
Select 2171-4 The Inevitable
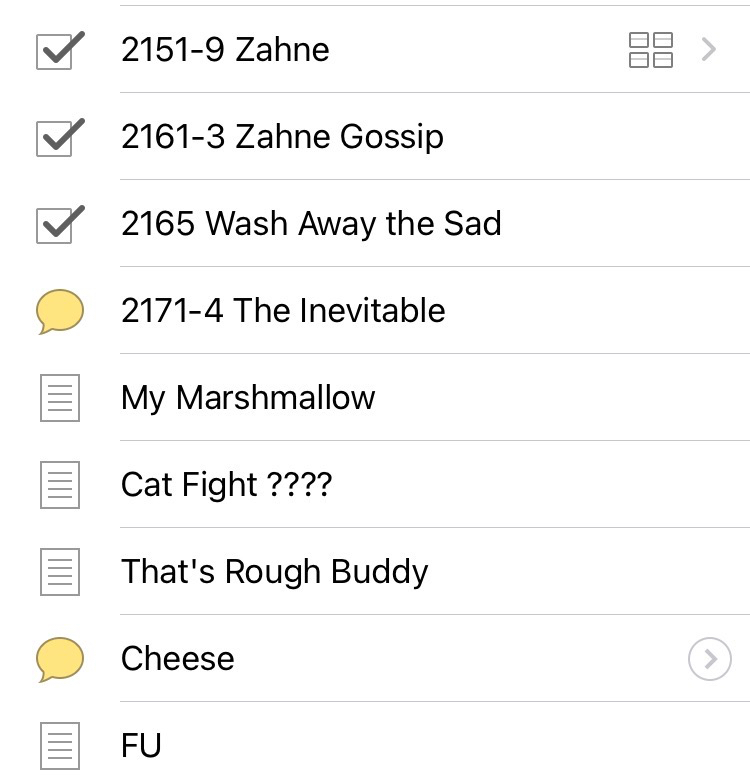283,311
